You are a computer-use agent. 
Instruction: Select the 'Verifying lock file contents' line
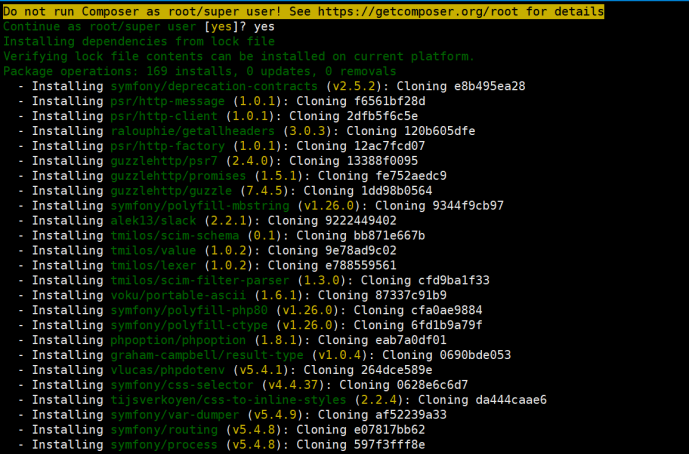pyautogui.click(x=239, y=56)
